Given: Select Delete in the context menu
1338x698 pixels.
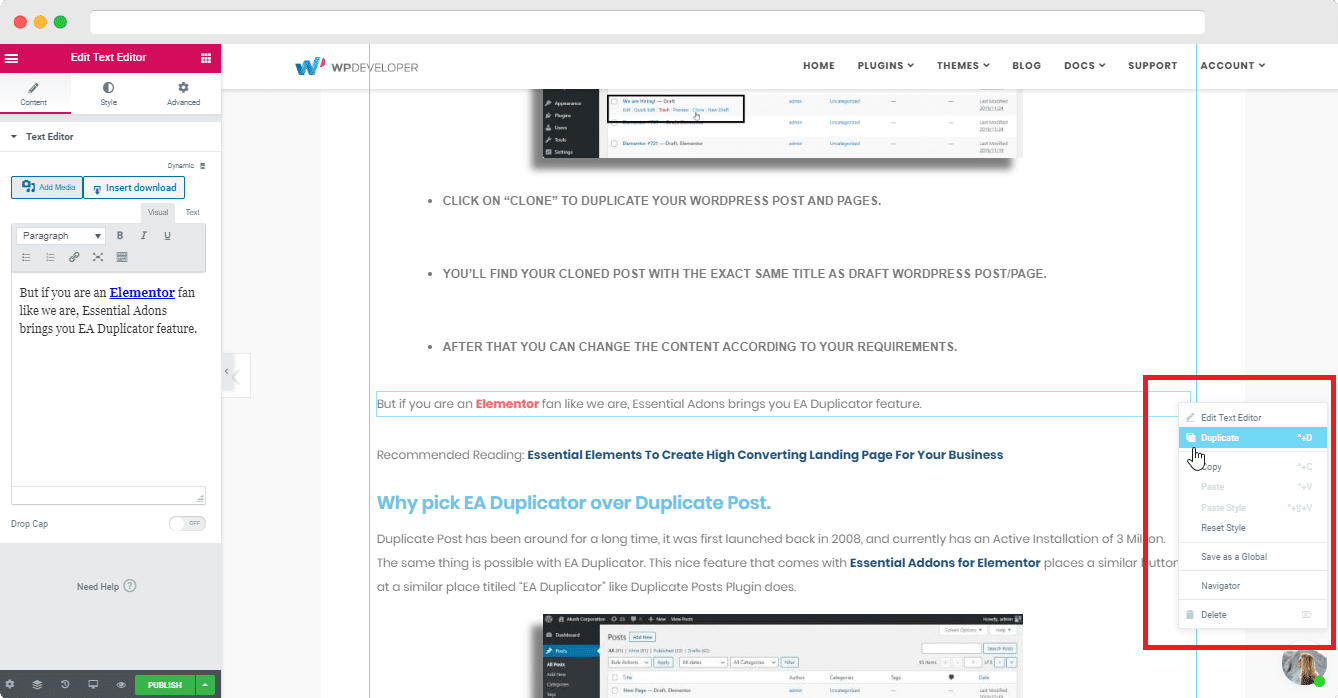Looking at the screenshot, I should pyautogui.click(x=1253, y=615).
